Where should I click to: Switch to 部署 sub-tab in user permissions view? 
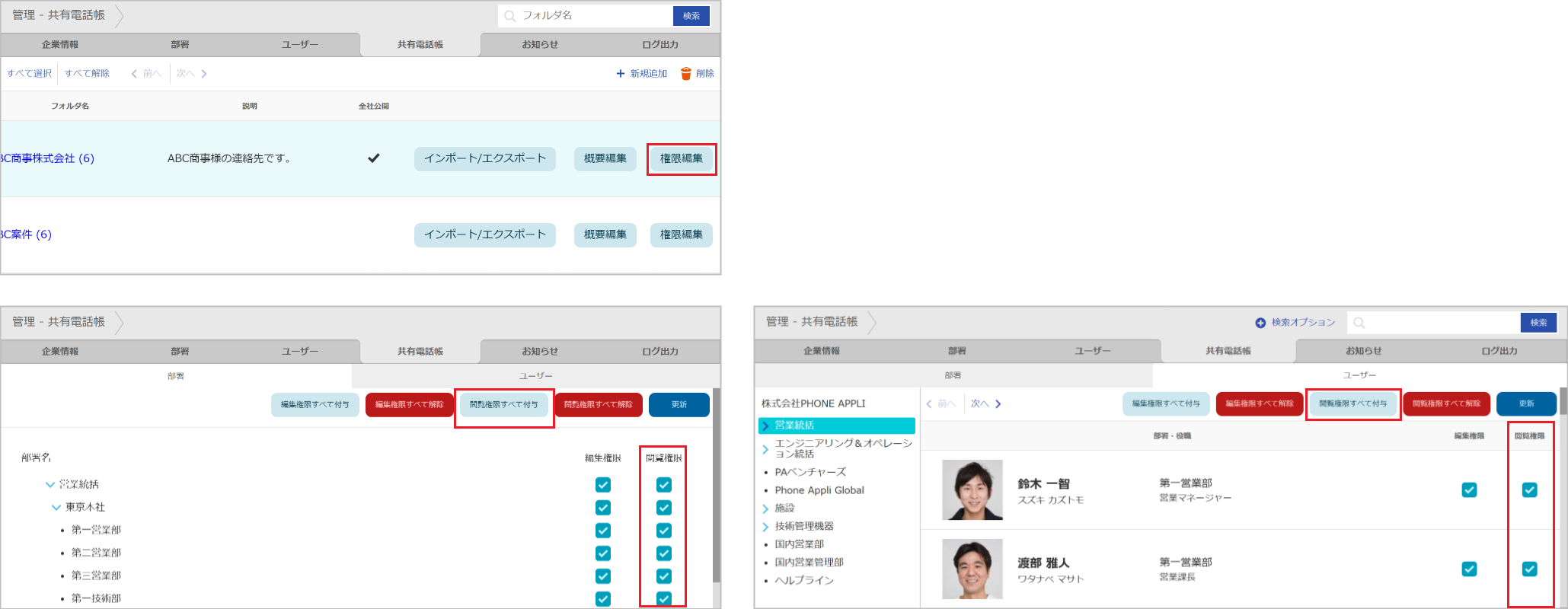tap(952, 375)
